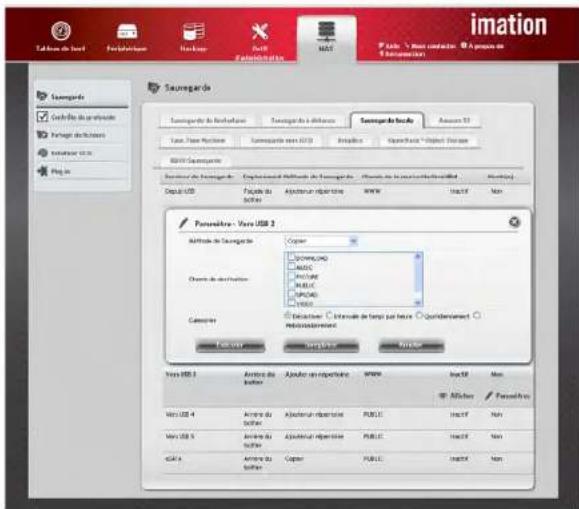
Task: Click the middle dark button in dialog
Action: tap(321, 346)
